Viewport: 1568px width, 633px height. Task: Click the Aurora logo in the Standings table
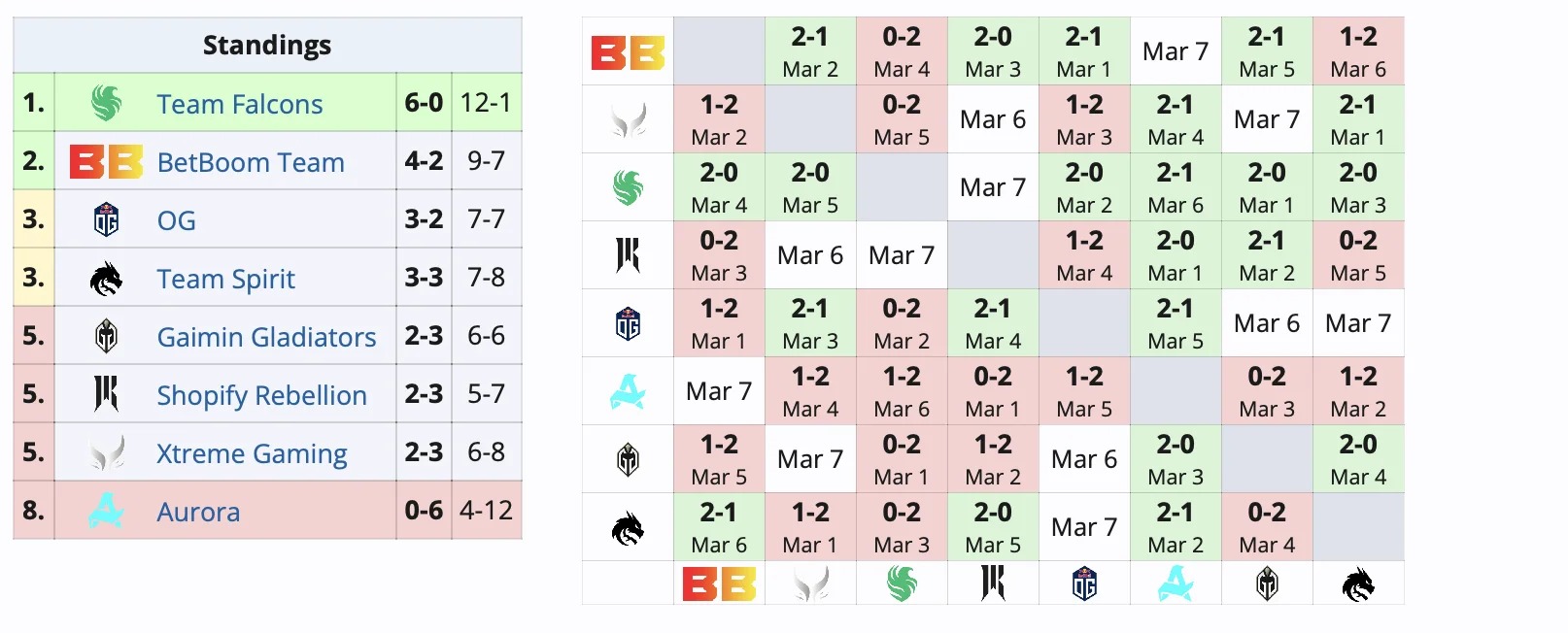click(106, 511)
